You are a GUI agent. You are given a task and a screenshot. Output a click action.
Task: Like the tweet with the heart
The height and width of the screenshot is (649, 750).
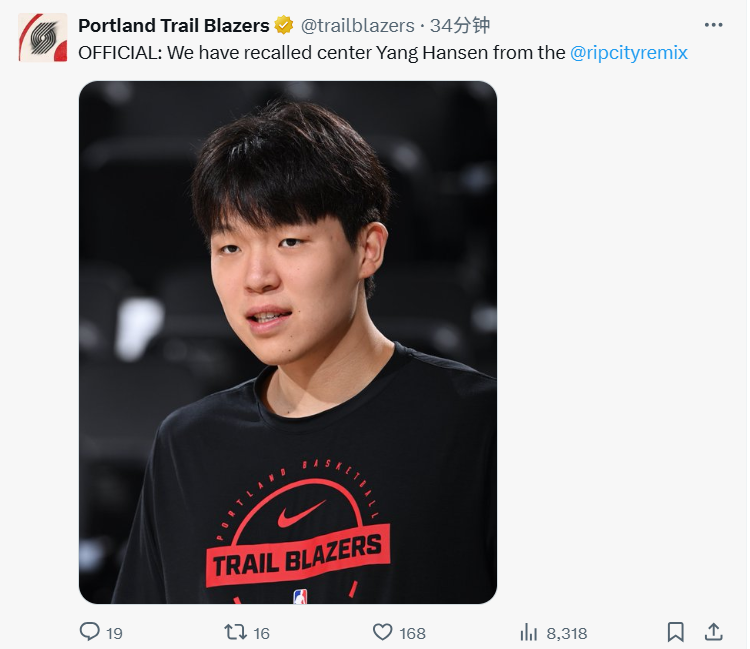click(382, 632)
